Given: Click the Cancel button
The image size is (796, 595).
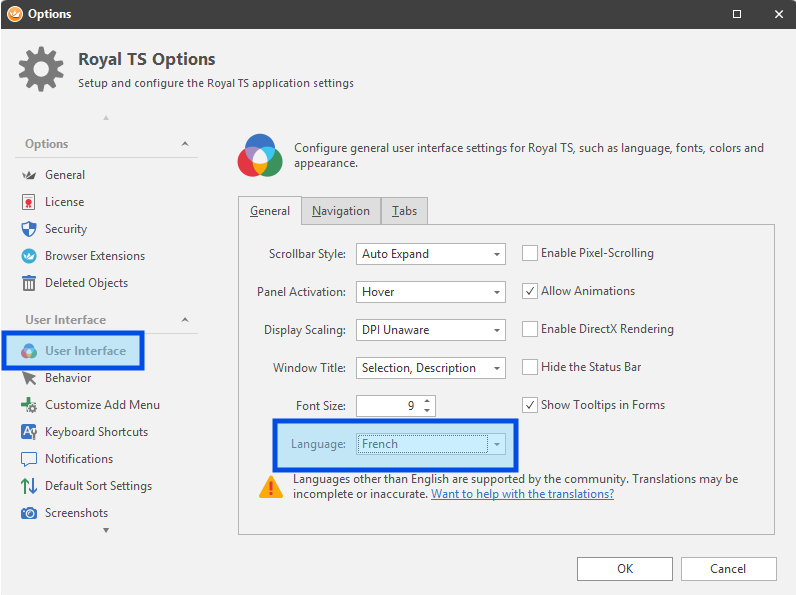Looking at the screenshot, I should [728, 569].
